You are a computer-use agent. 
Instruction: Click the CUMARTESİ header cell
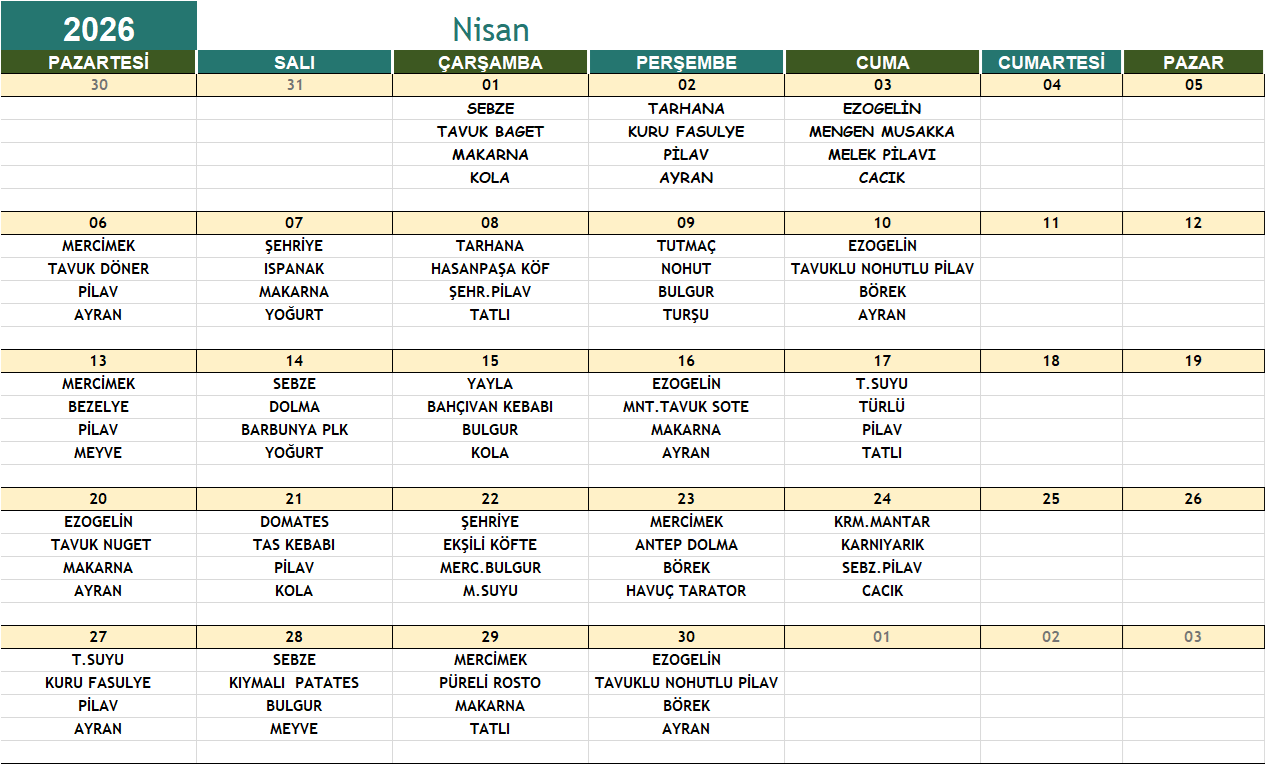coord(1051,62)
